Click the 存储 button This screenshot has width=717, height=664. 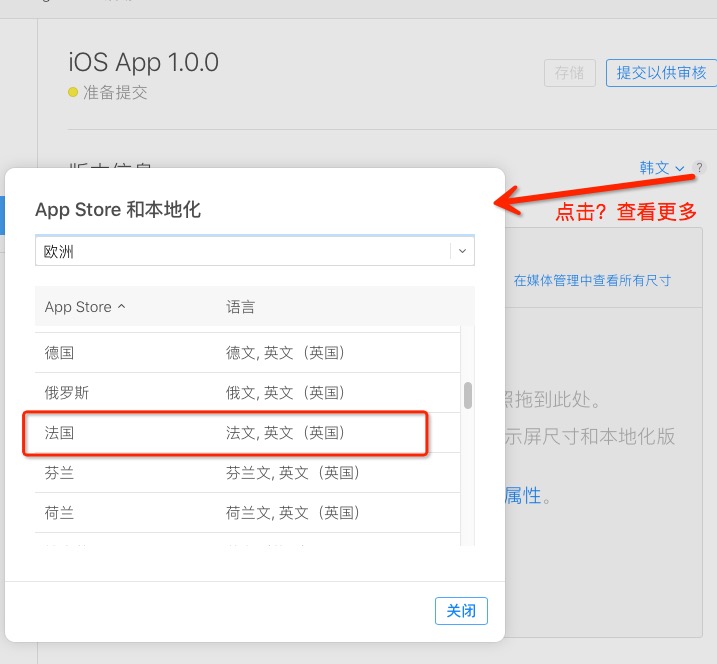coord(570,73)
